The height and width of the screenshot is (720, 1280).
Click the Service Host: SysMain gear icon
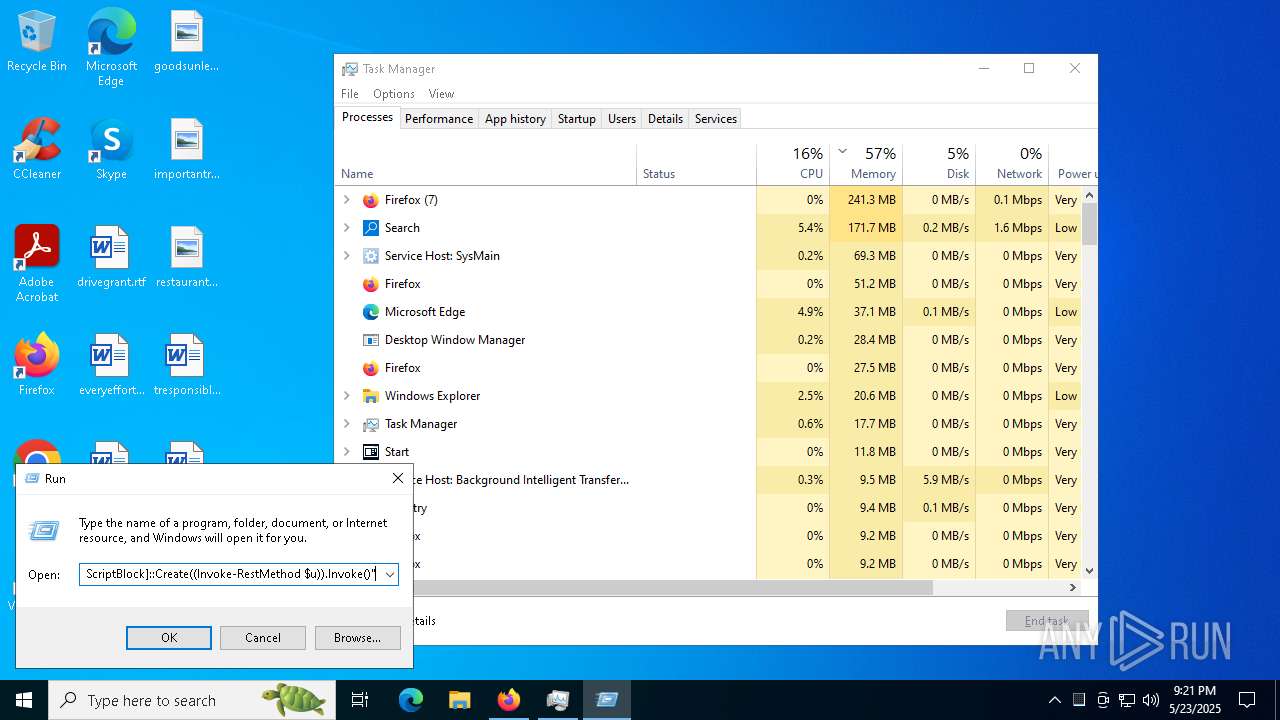point(371,256)
